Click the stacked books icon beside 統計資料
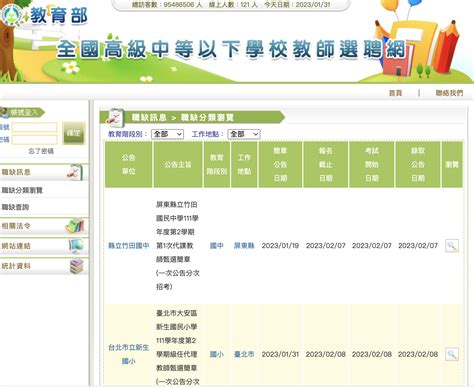Image resolution: width=474 pixels, height=387 pixels. [x=76, y=266]
